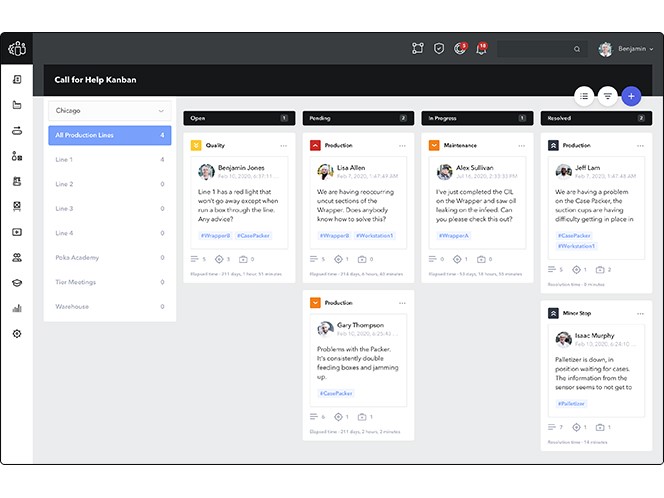Click the search magnifier icon
The height and width of the screenshot is (498, 664).
577,49
